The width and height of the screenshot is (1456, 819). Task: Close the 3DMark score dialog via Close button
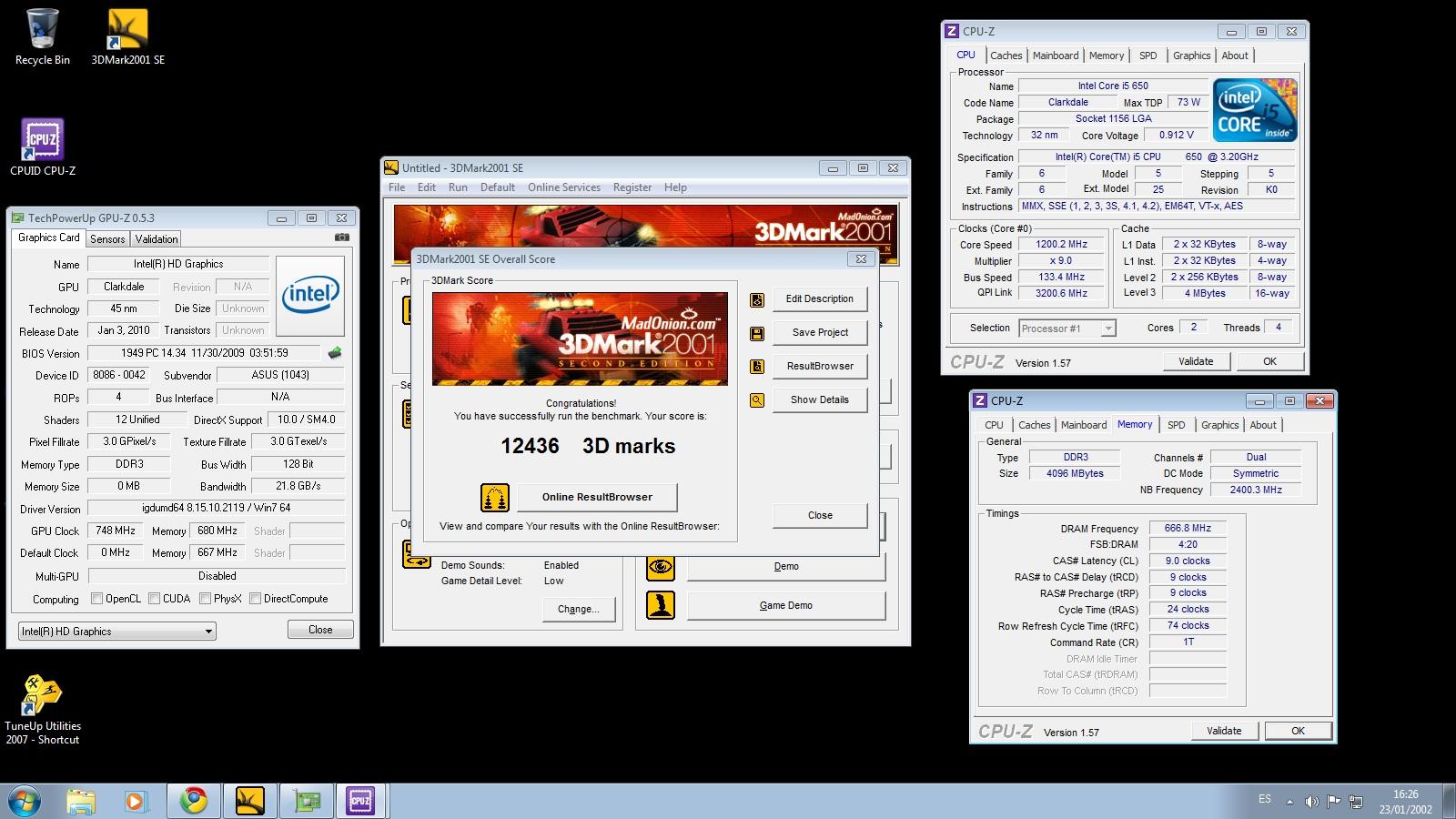820,516
